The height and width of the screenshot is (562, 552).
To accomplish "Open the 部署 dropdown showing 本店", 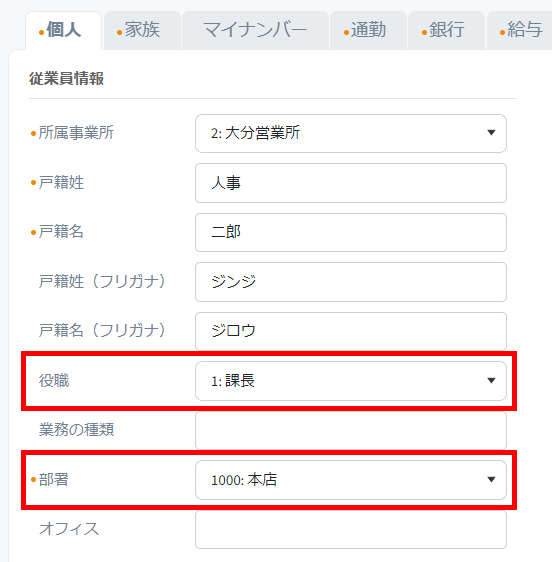I will tap(351, 480).
